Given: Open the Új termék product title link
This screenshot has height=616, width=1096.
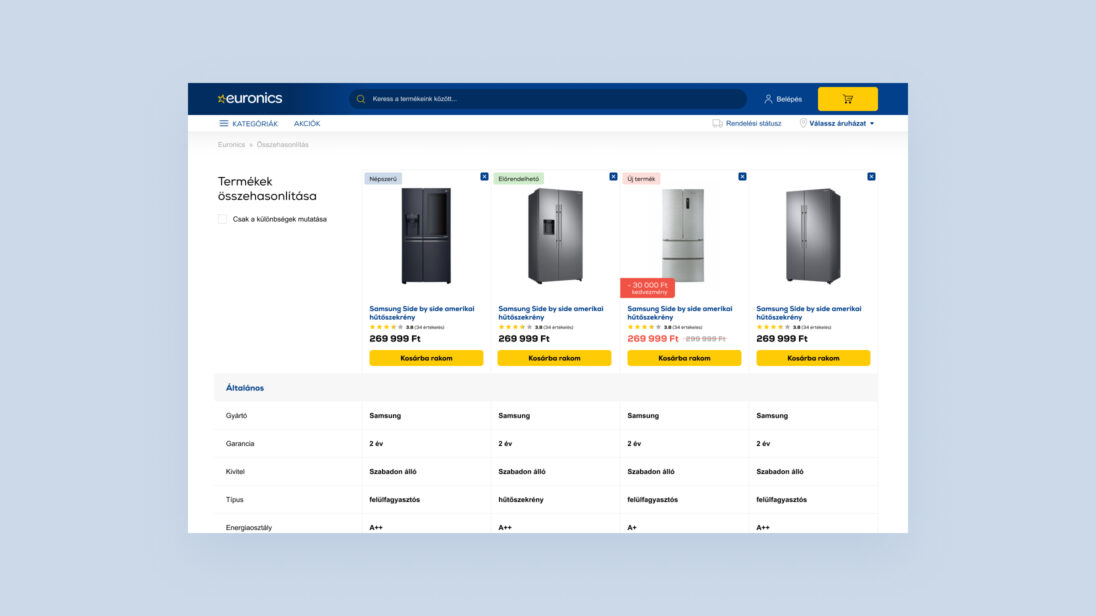Looking at the screenshot, I should (x=679, y=313).
